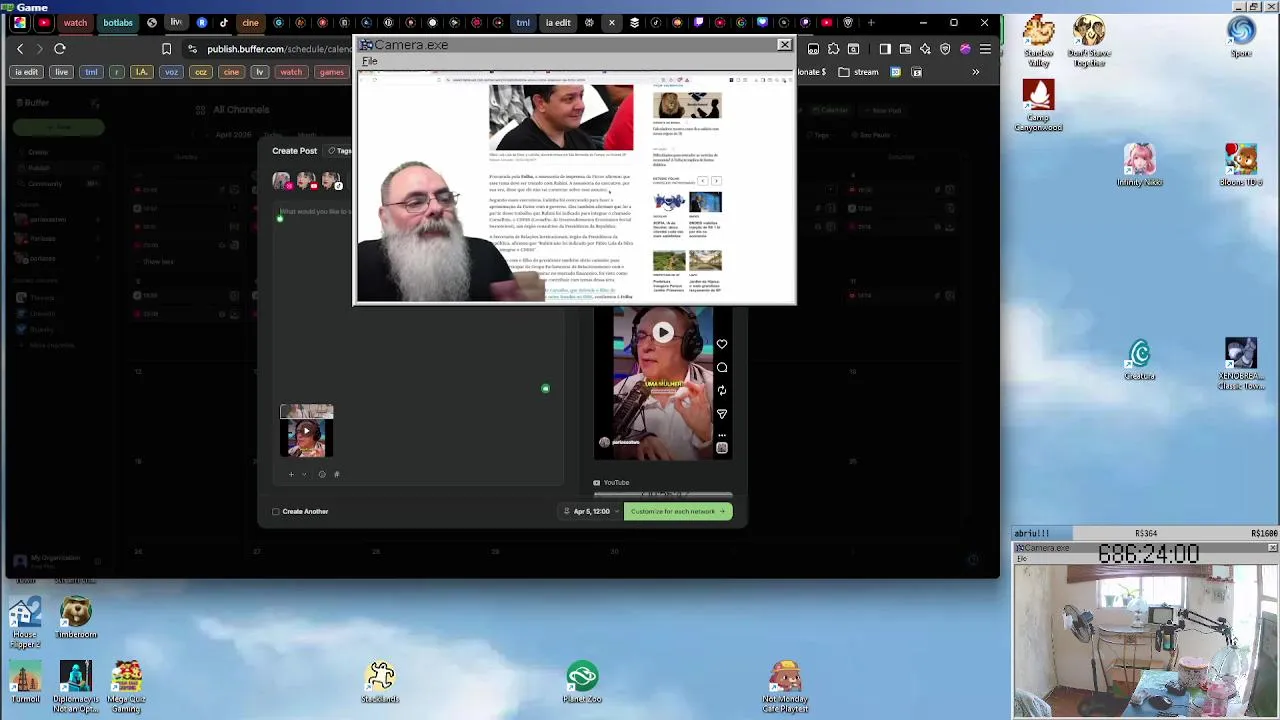Switch to the botlabs browser tab
The width and height of the screenshot is (1280, 720).
(118, 22)
